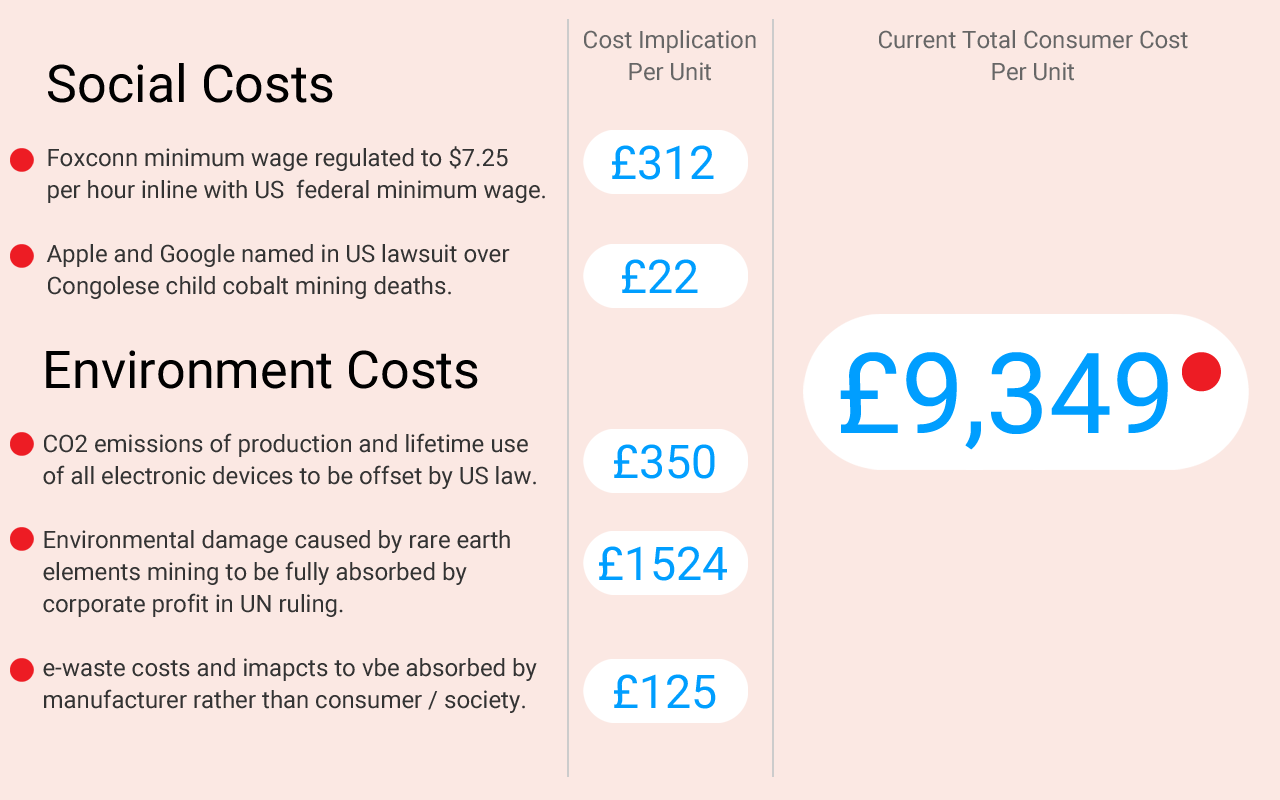Click red dot next to rare earth mining
Viewport: 1280px width, 800px height.
22,540
